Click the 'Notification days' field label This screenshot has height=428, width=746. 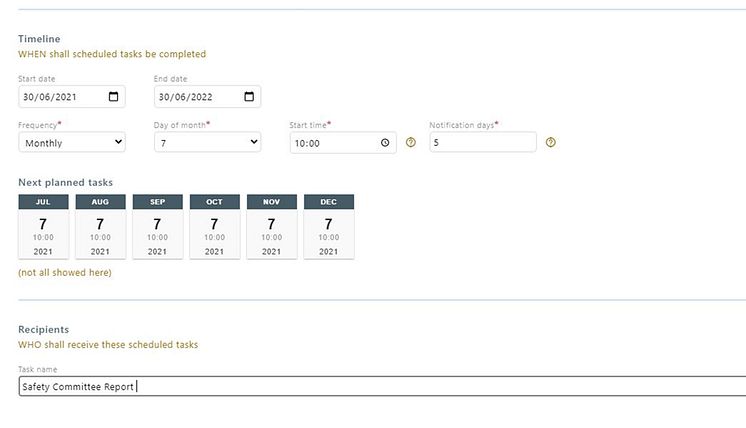463,125
